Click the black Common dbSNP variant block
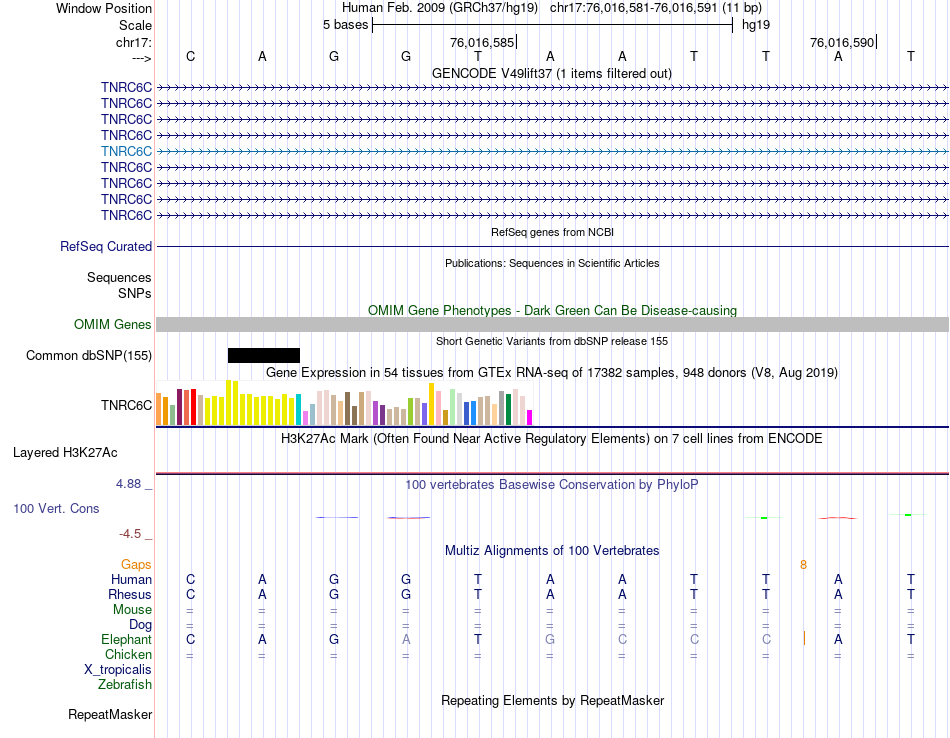Viewport: 950px width, 738px height. pyautogui.click(x=264, y=356)
